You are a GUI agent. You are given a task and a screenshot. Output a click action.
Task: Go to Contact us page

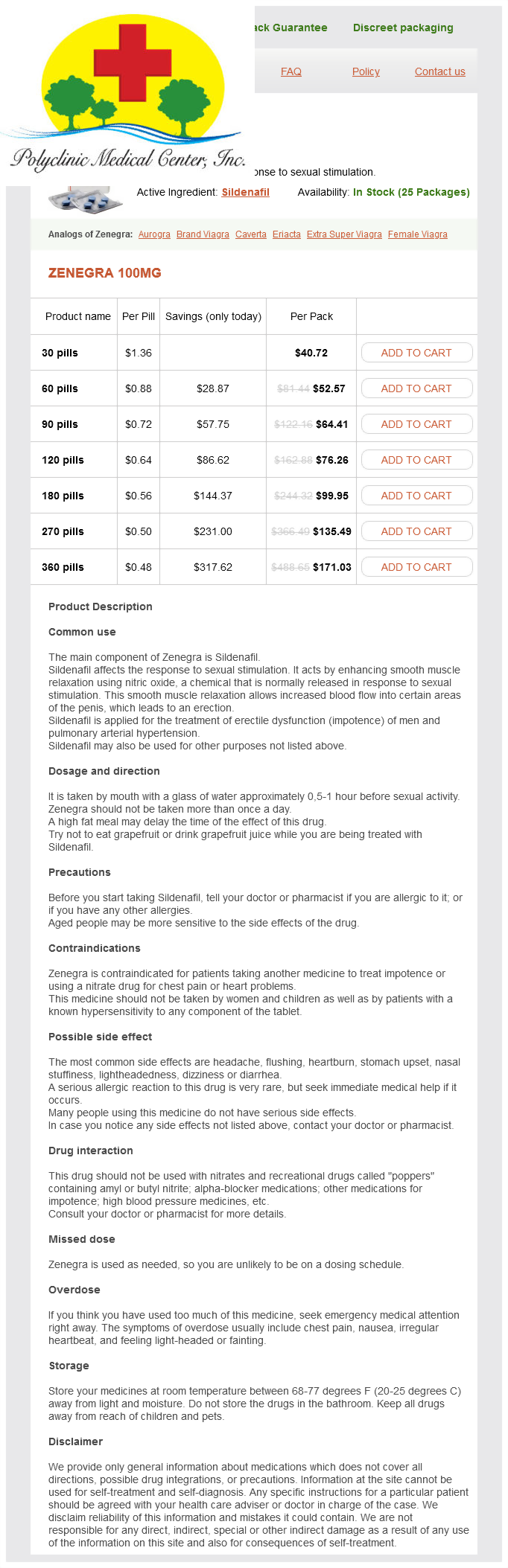439,71
